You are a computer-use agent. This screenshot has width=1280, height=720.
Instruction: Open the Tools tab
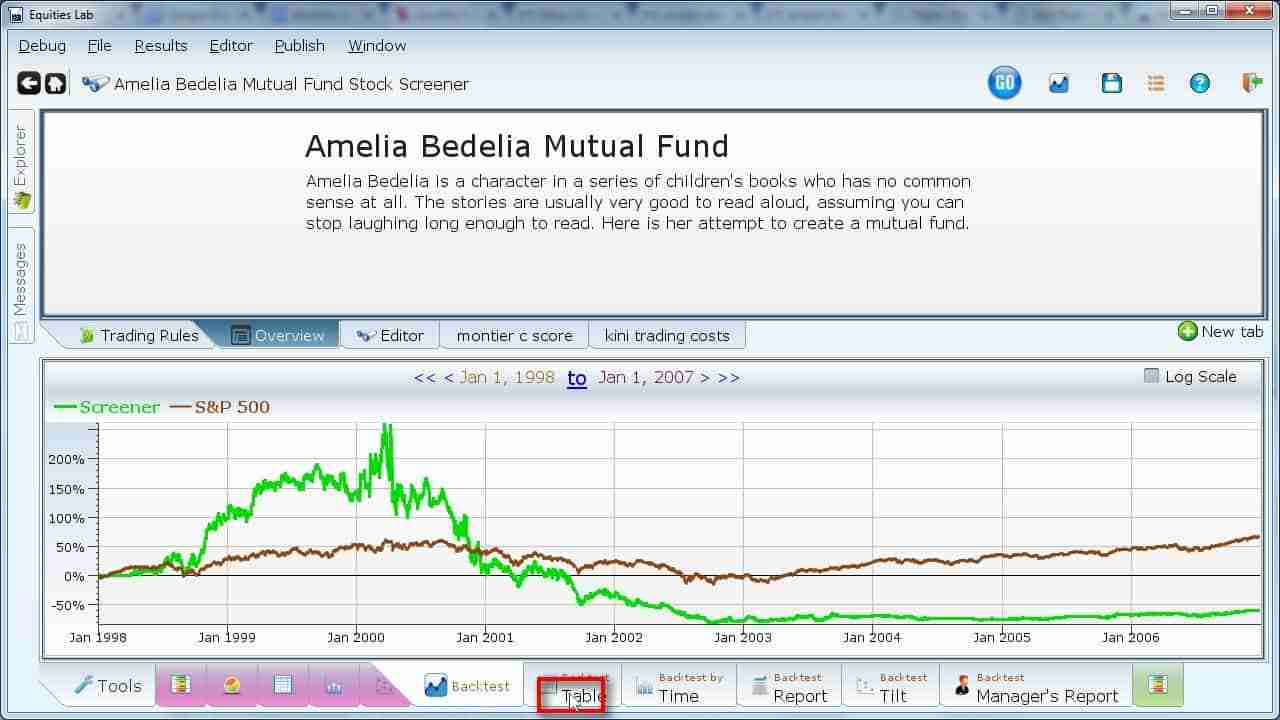pos(109,685)
